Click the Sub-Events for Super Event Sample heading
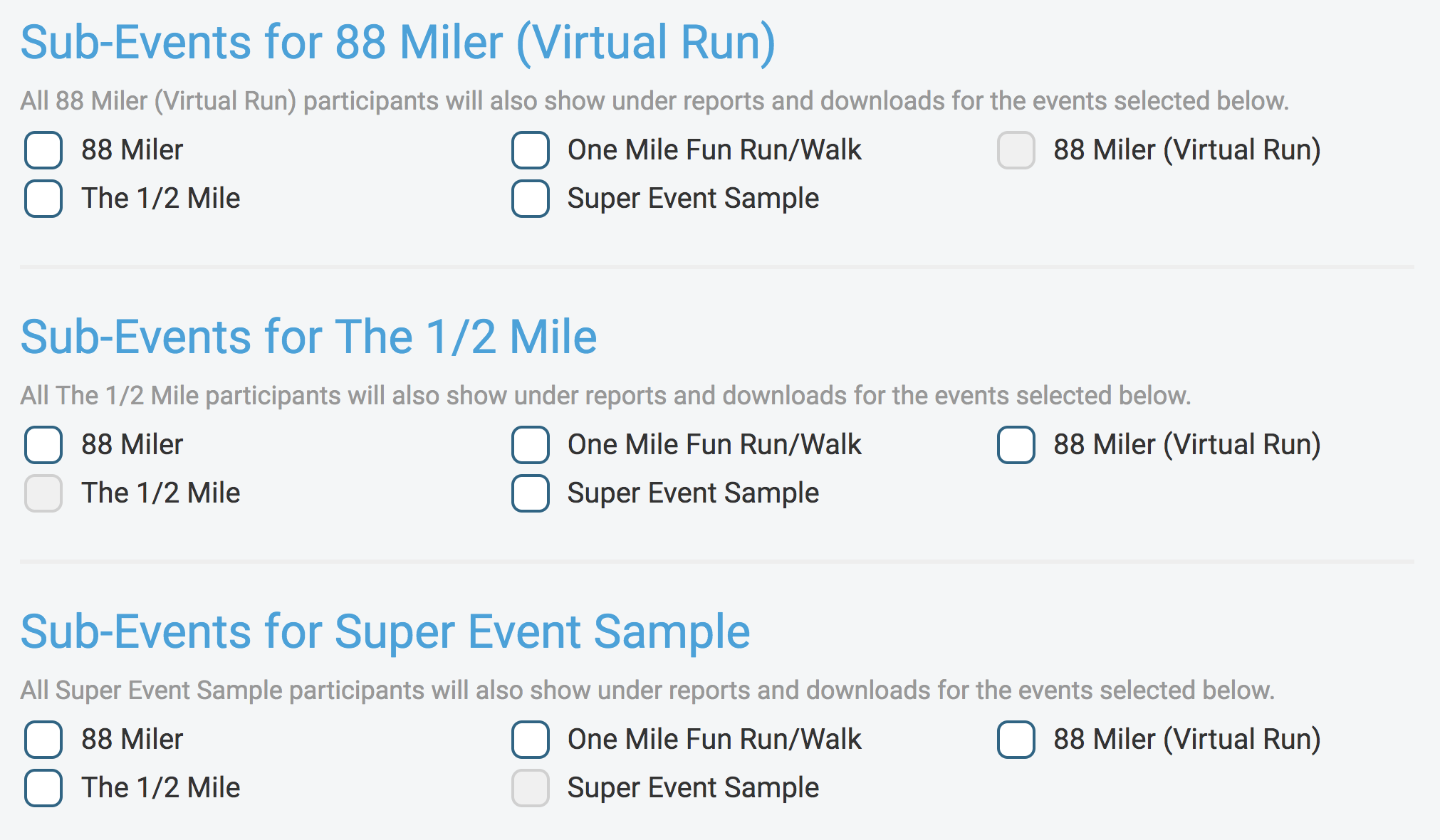 [385, 631]
